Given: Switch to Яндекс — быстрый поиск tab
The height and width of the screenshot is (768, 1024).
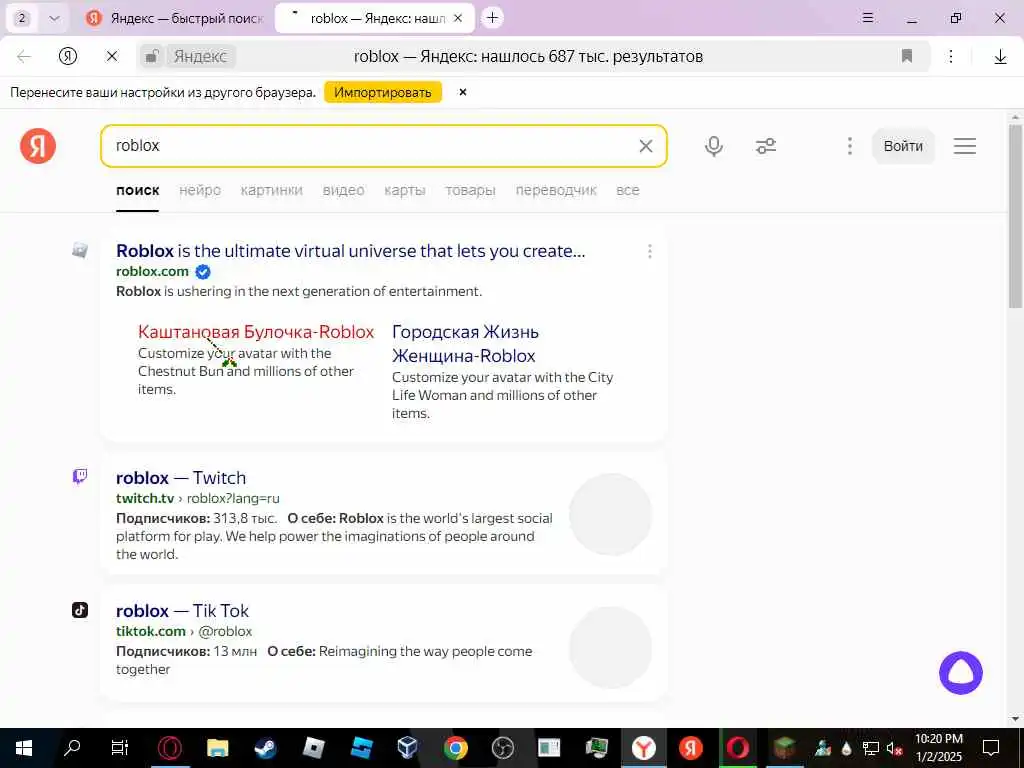Looking at the screenshot, I should pyautogui.click(x=174, y=18).
